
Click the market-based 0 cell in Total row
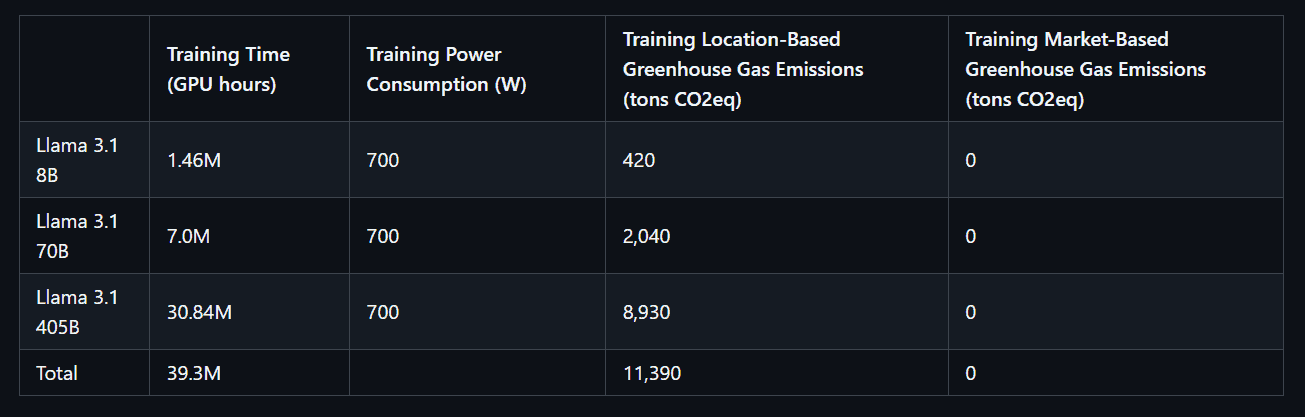click(971, 373)
